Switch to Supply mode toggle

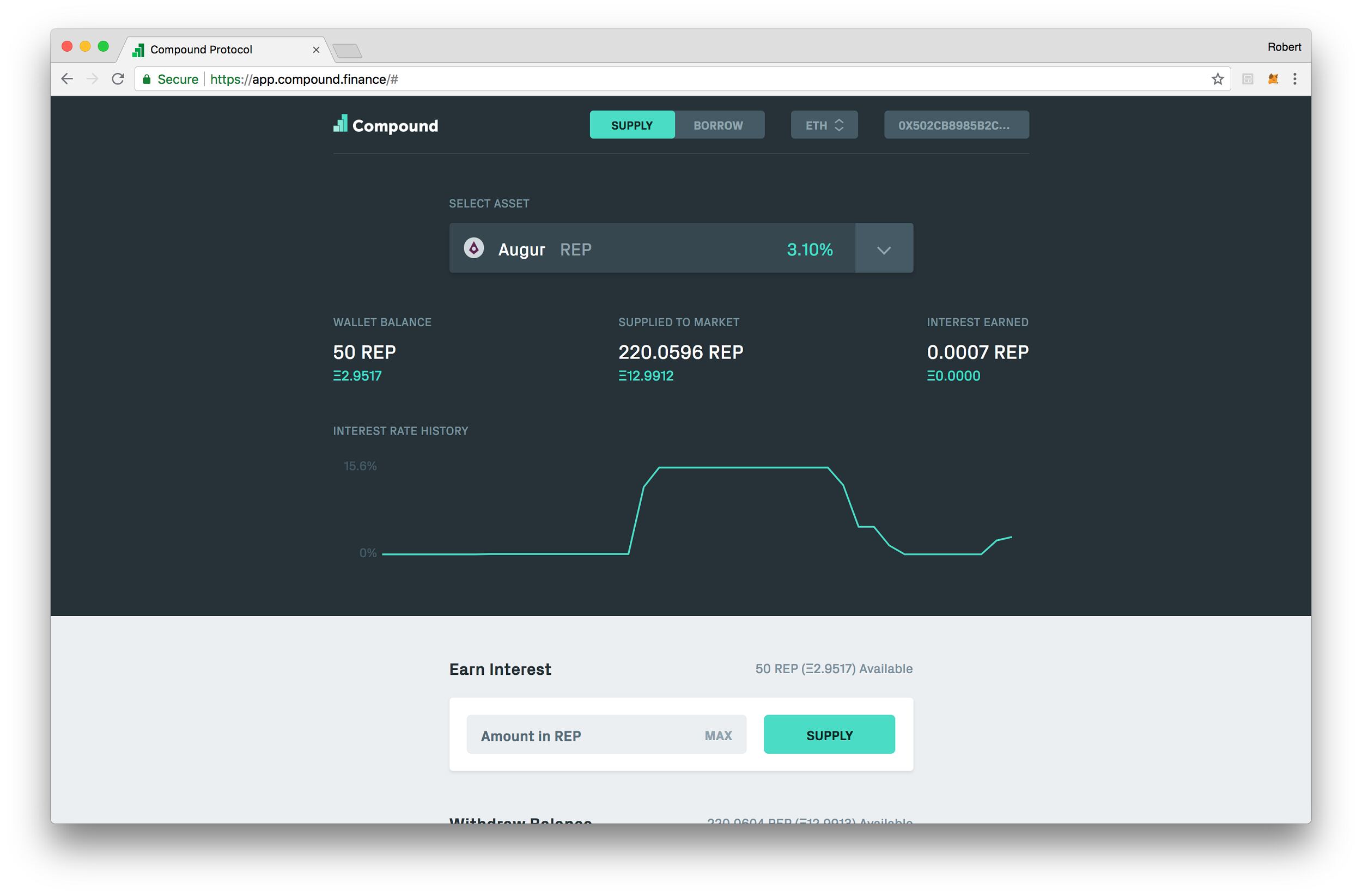click(x=632, y=125)
